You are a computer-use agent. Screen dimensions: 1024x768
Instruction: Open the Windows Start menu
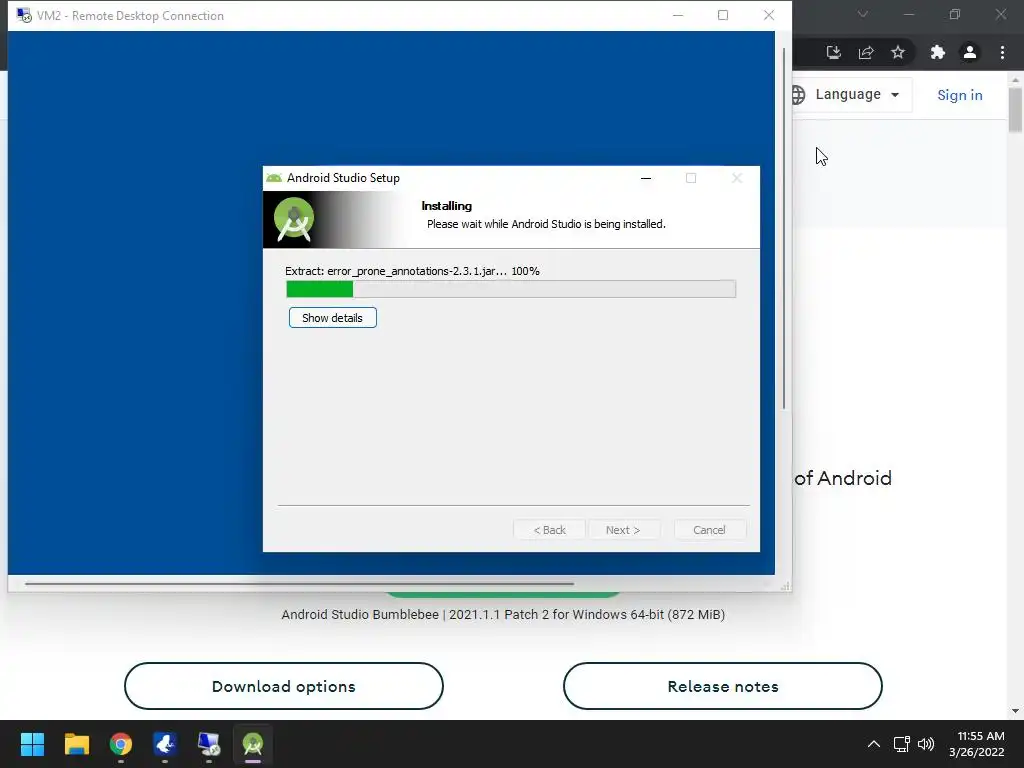(x=32, y=744)
